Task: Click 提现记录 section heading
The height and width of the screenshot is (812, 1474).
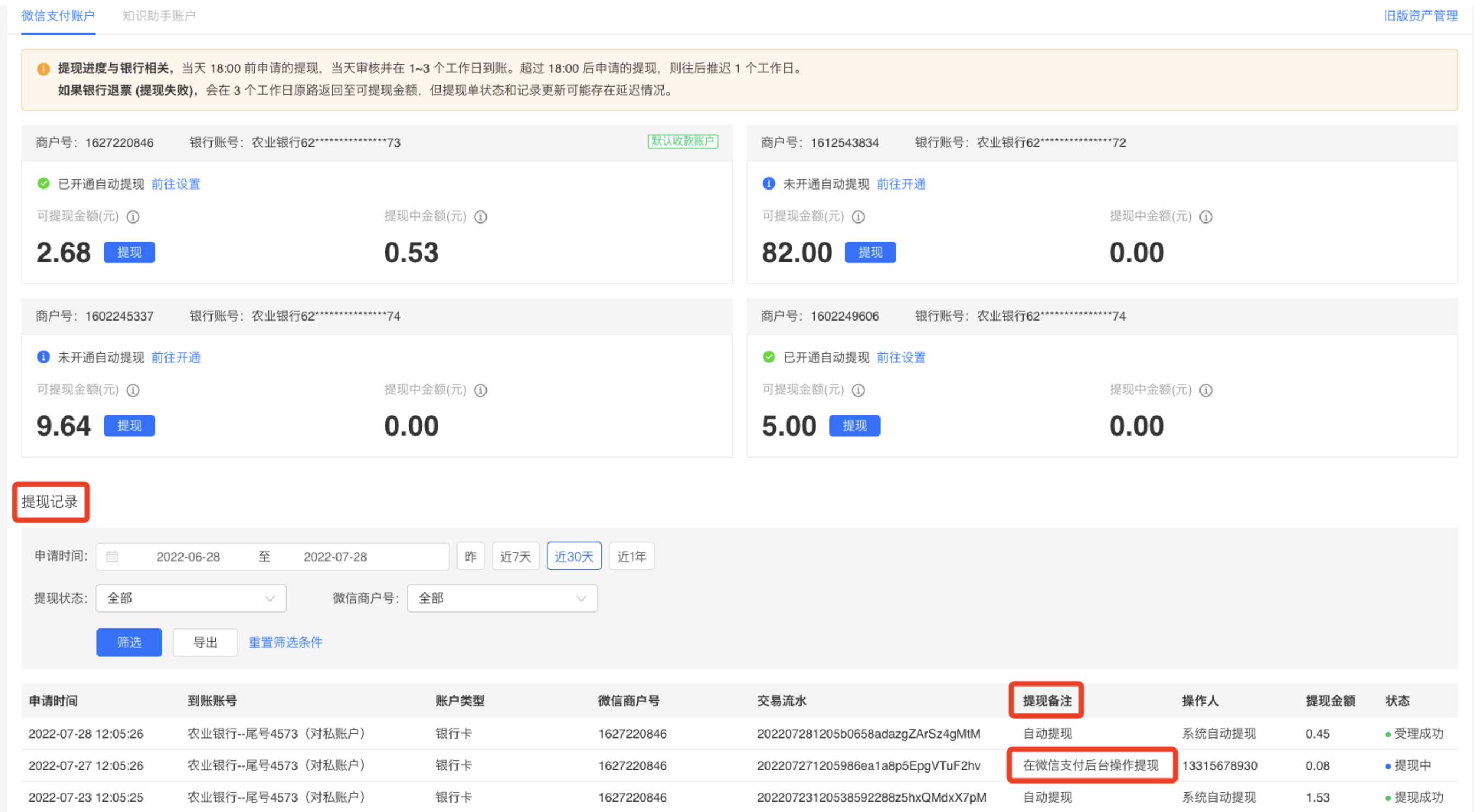Action: pyautogui.click(x=50, y=502)
